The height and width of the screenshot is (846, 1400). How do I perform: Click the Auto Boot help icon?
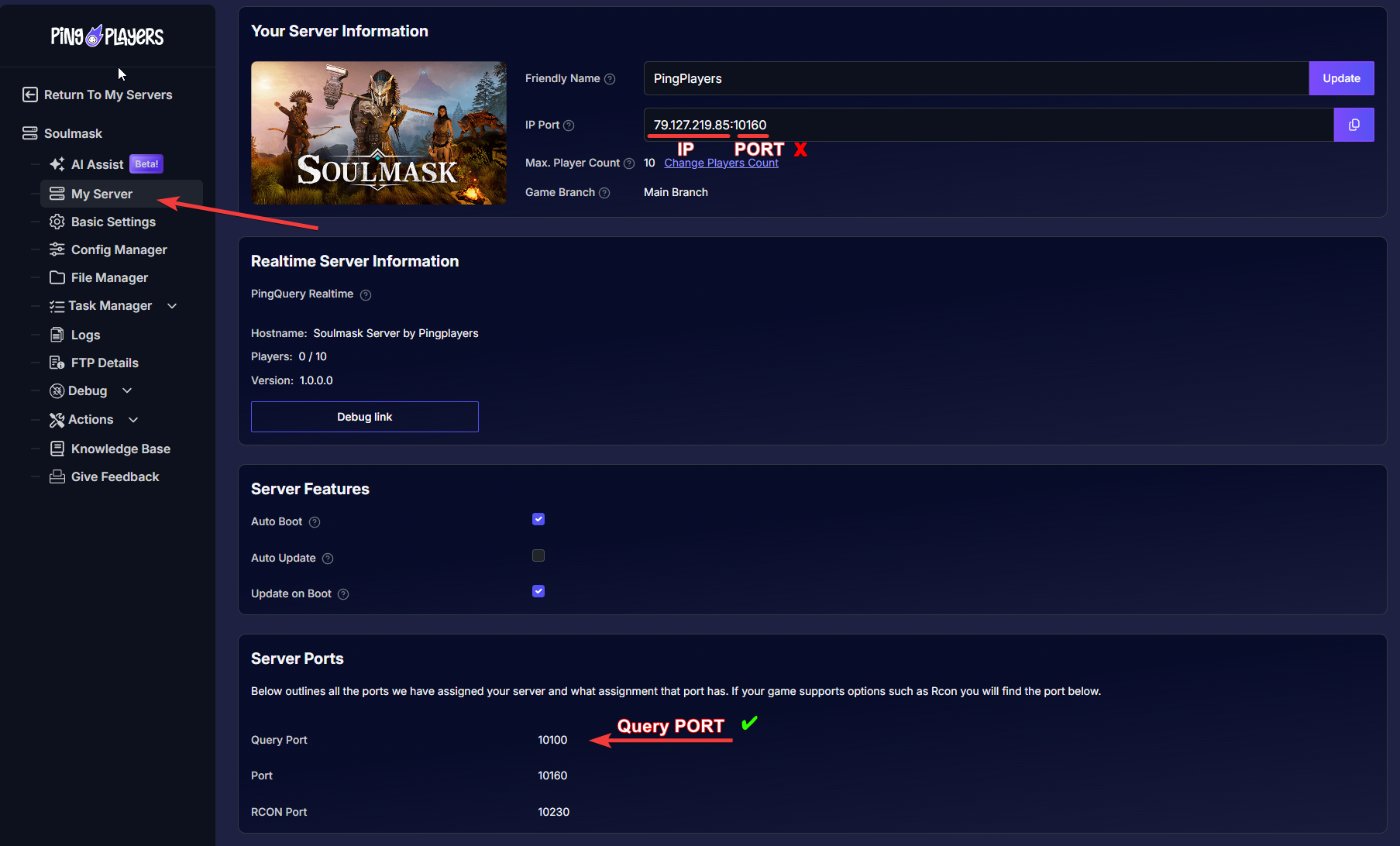tap(315, 522)
